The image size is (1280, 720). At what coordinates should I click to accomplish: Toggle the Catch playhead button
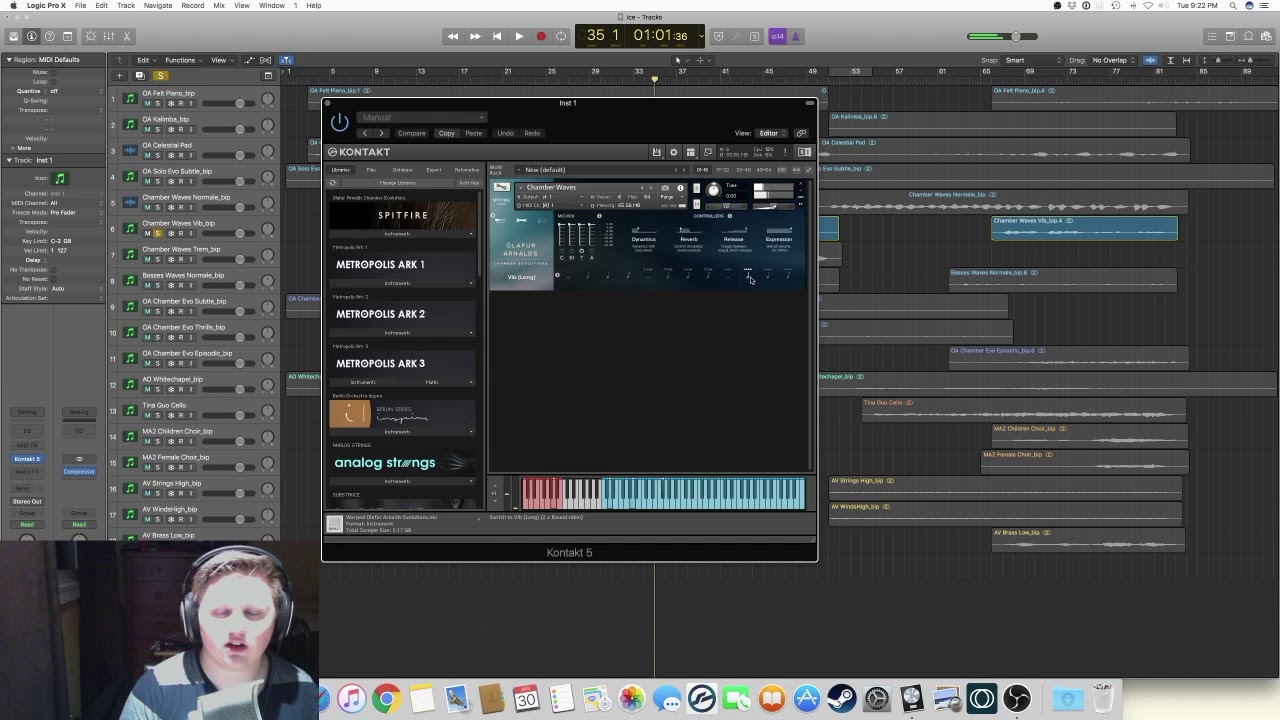tap(286, 60)
